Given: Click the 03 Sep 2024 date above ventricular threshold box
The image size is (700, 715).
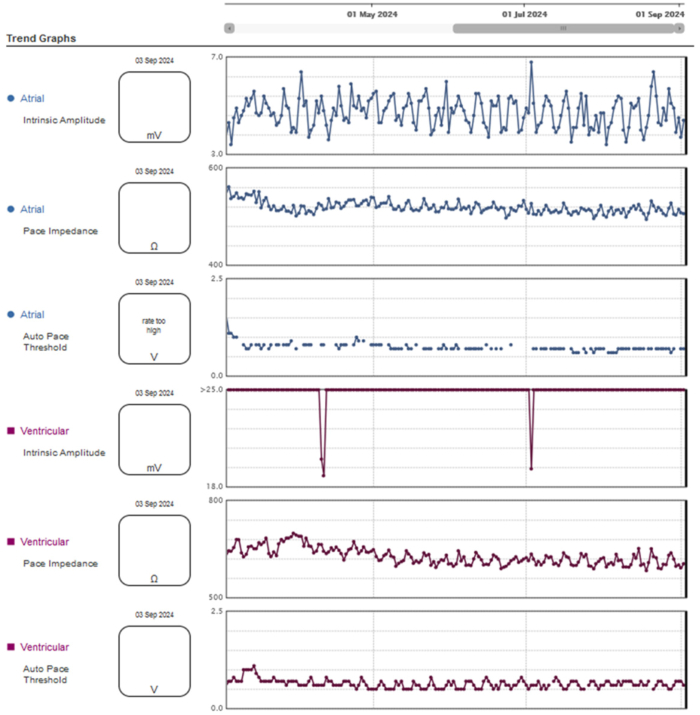Looking at the screenshot, I should tap(154, 615).
